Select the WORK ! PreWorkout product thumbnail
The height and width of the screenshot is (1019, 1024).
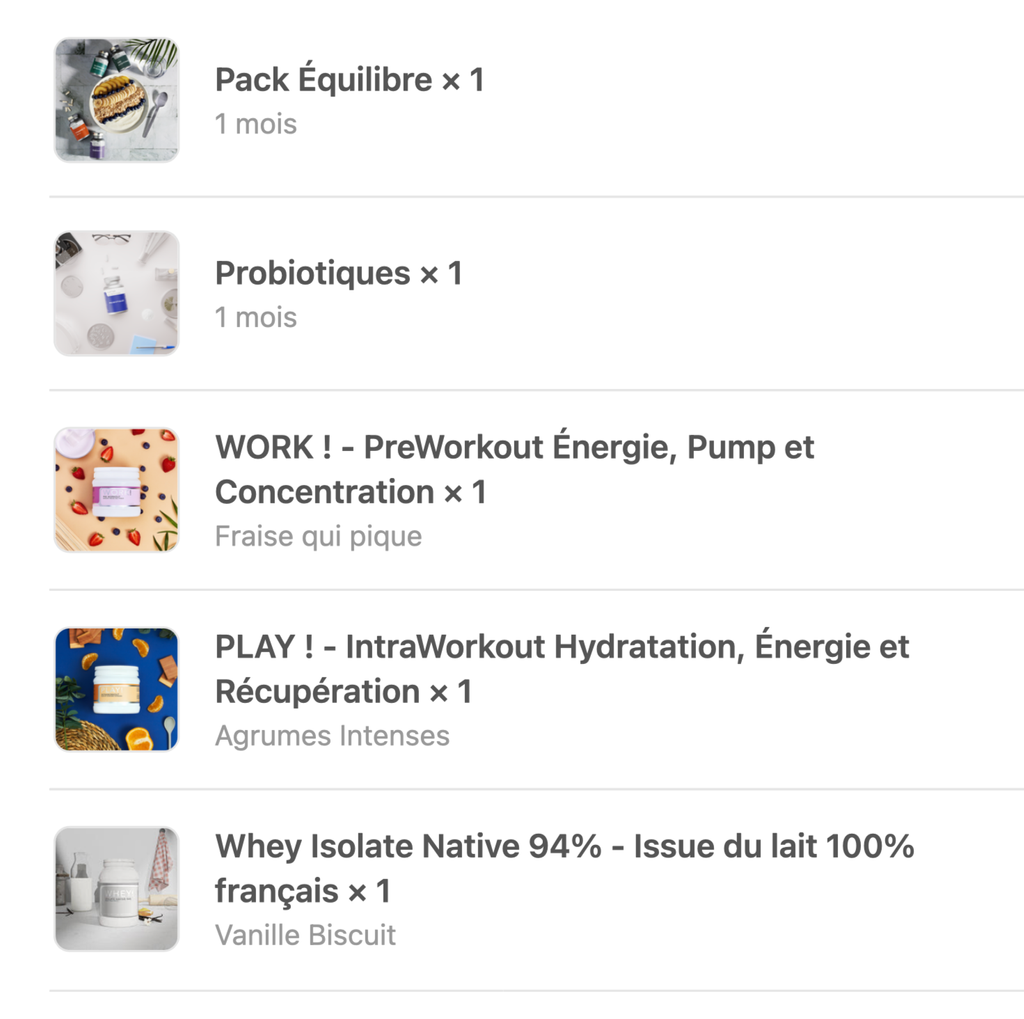click(x=116, y=490)
